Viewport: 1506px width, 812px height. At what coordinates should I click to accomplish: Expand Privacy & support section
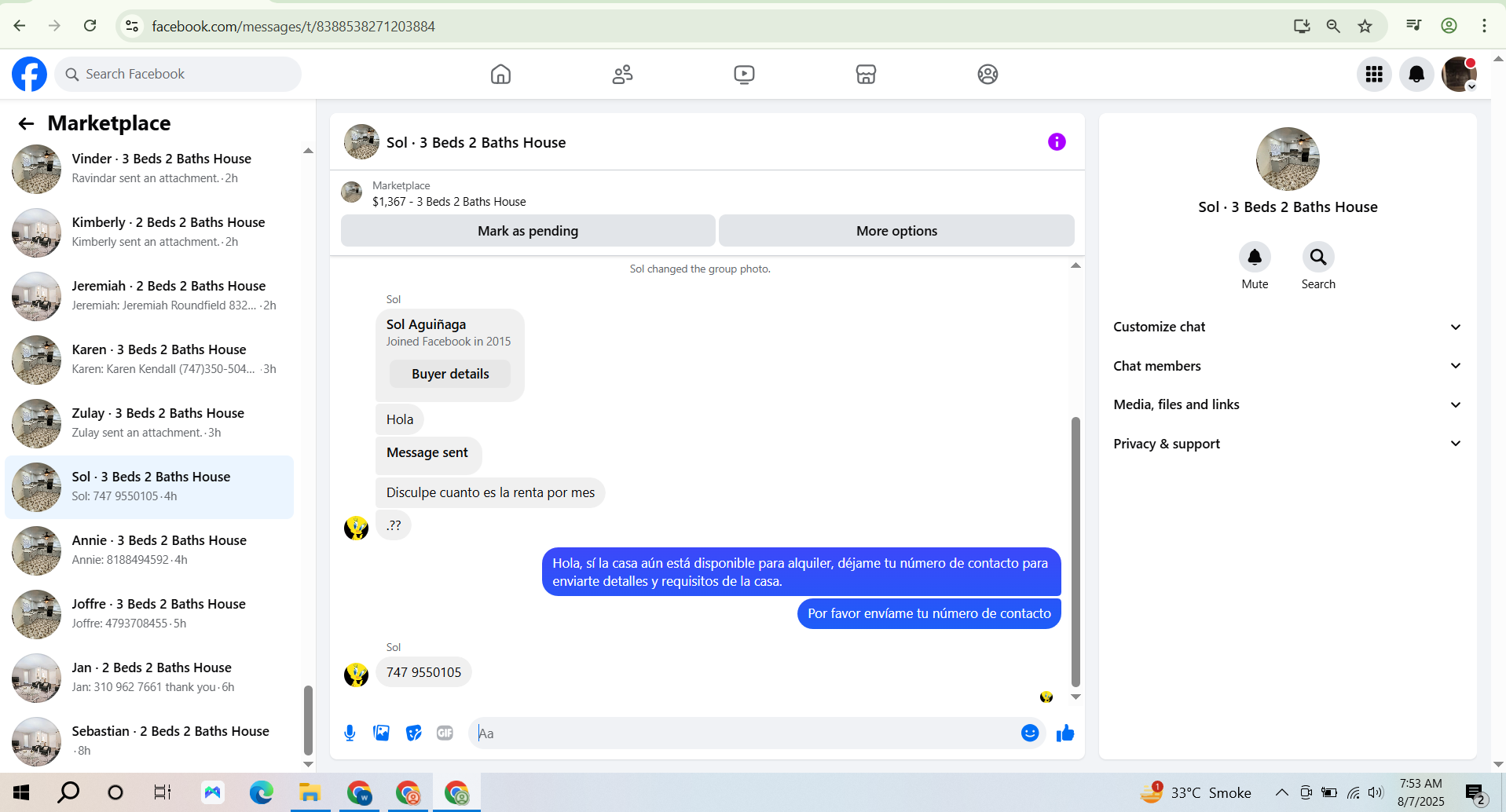(1288, 444)
